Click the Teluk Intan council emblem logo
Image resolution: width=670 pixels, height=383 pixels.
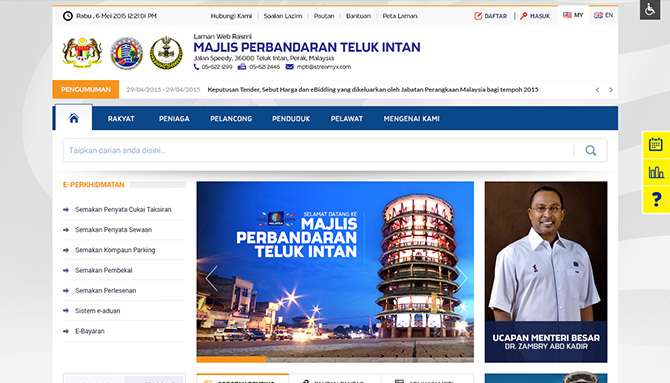126,53
